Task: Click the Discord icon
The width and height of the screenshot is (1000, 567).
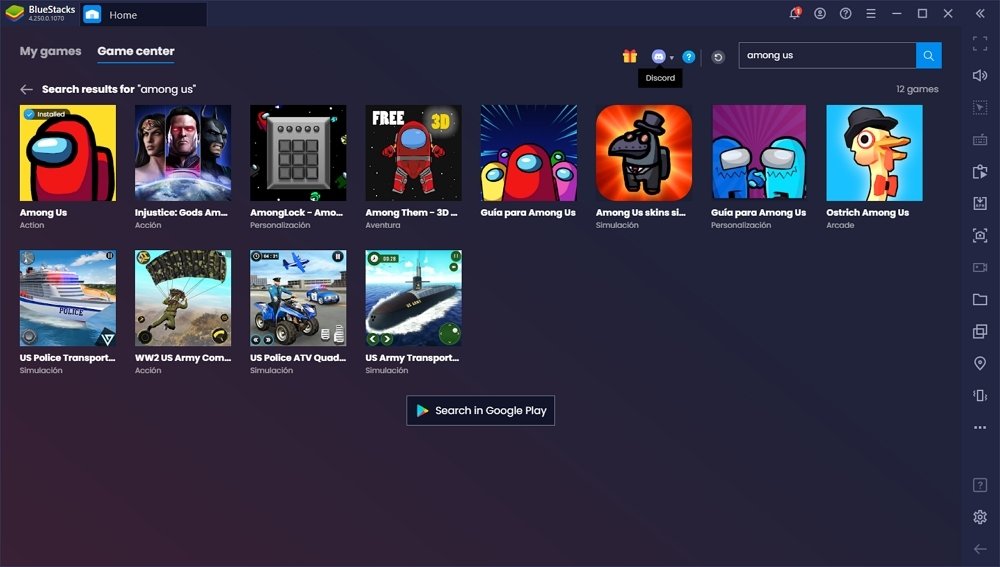Action: tap(659, 56)
